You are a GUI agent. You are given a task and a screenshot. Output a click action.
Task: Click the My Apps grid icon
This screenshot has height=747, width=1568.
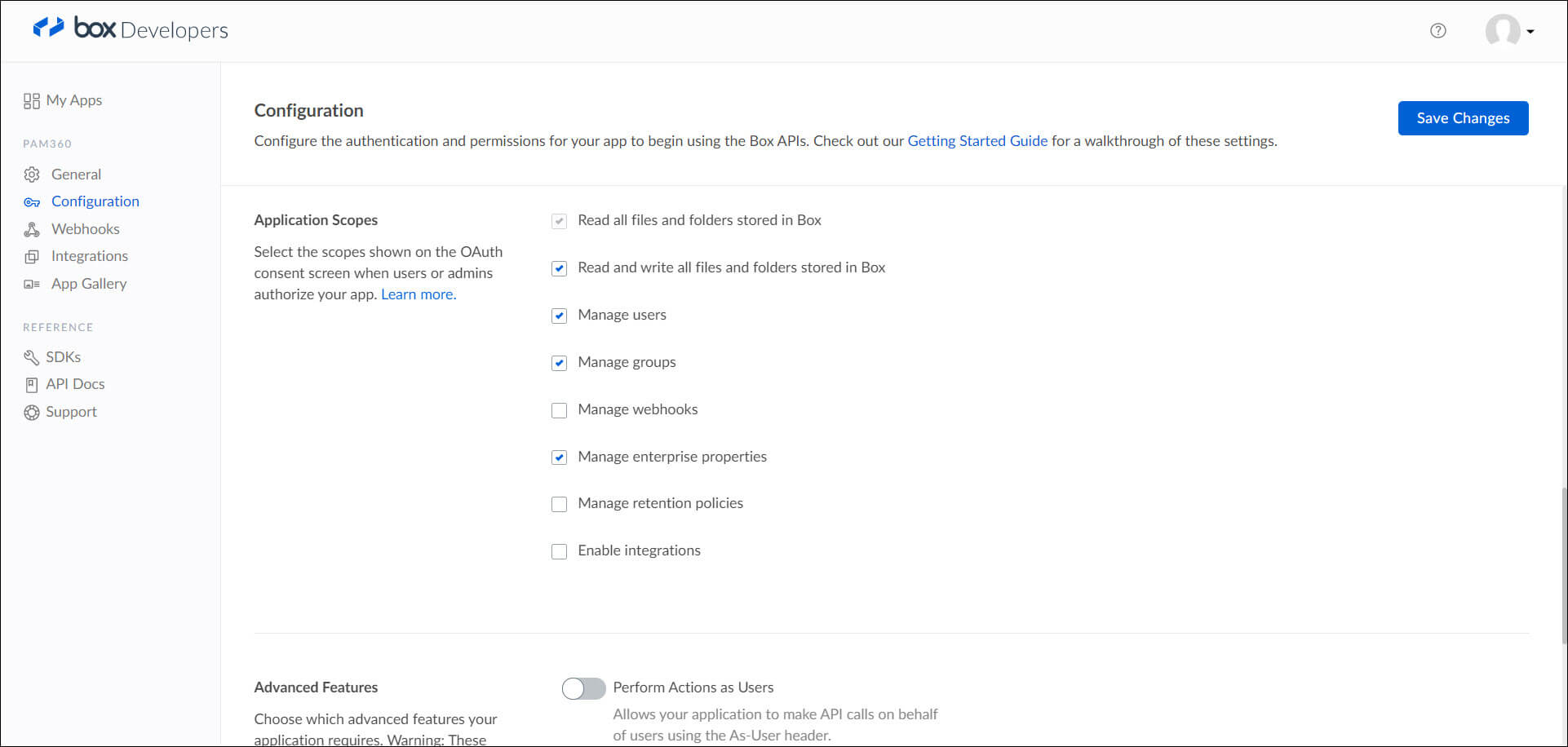click(x=32, y=101)
